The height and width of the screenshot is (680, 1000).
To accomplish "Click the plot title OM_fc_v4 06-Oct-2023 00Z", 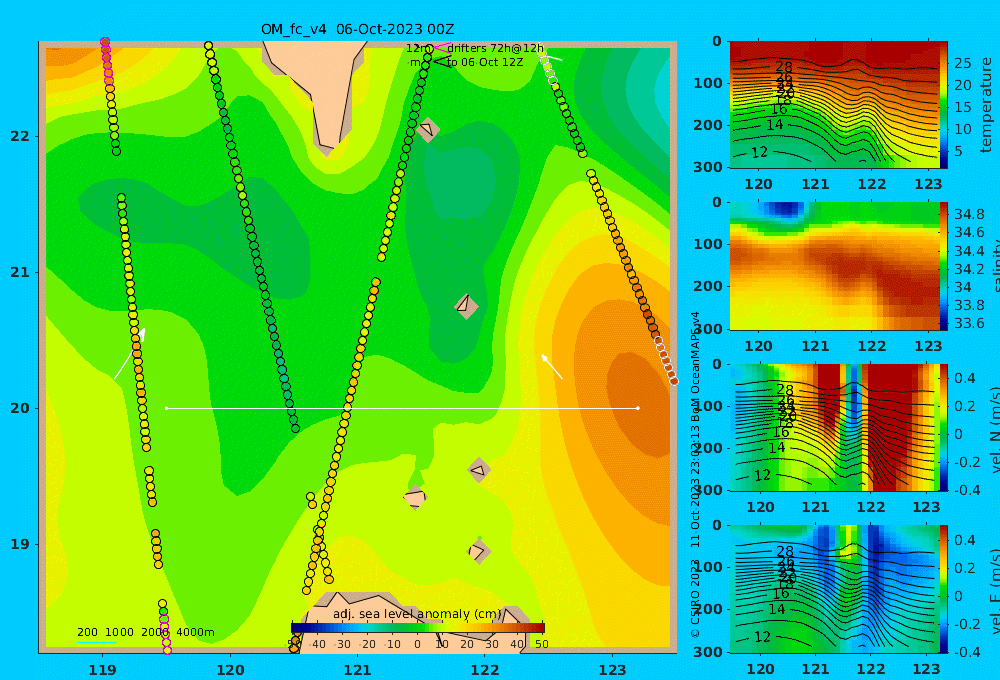I will pyautogui.click(x=357, y=29).
